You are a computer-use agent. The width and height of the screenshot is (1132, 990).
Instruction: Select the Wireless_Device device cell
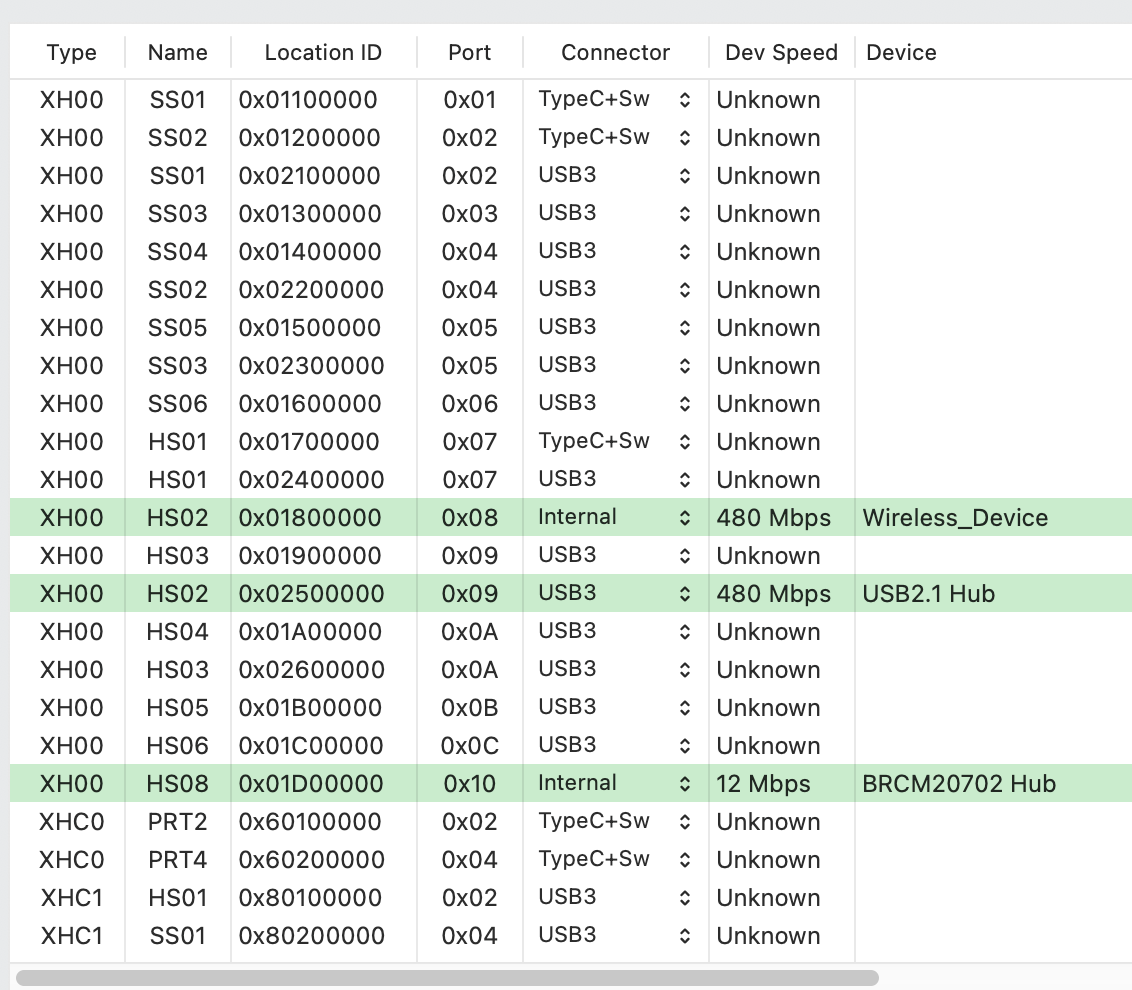point(955,518)
